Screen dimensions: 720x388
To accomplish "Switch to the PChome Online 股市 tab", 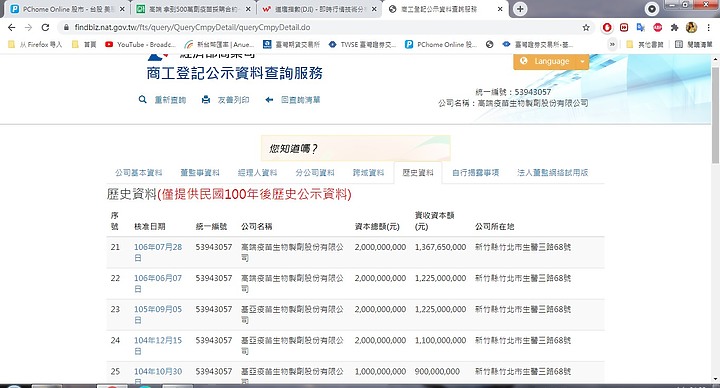I will point(67,9).
